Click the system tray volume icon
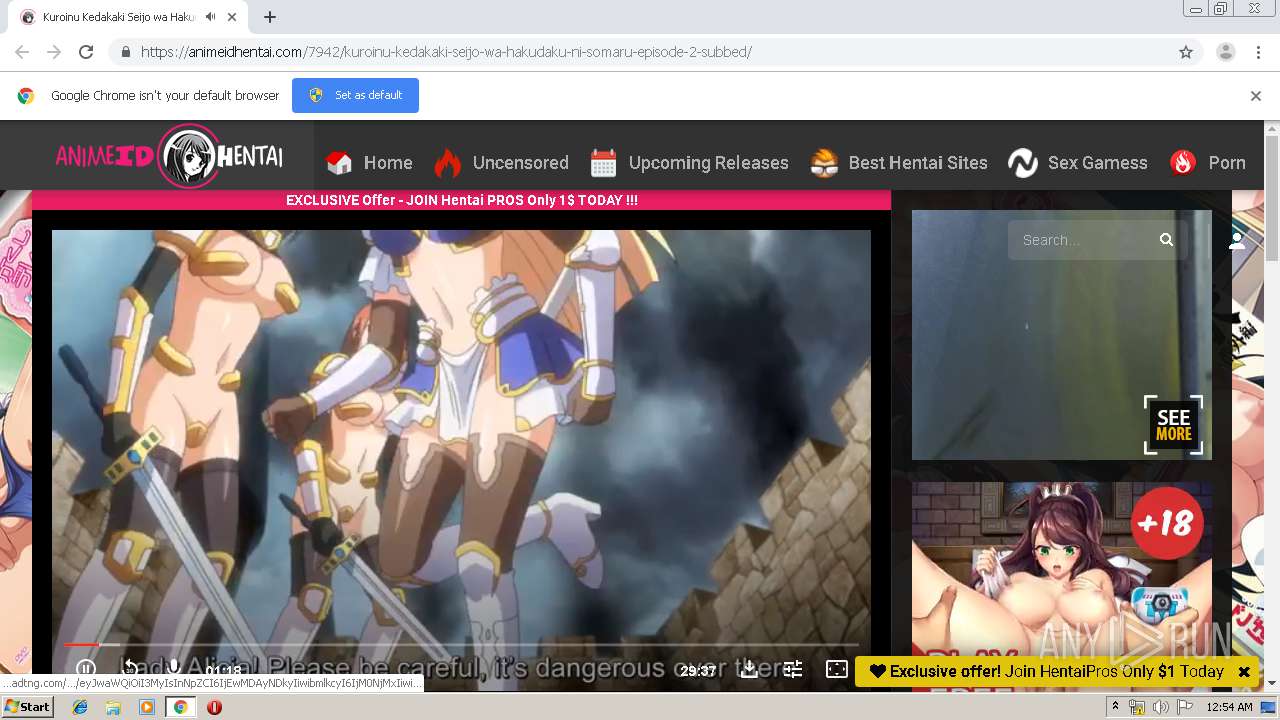Viewport: 1280px width, 720px height. (x=1160, y=707)
